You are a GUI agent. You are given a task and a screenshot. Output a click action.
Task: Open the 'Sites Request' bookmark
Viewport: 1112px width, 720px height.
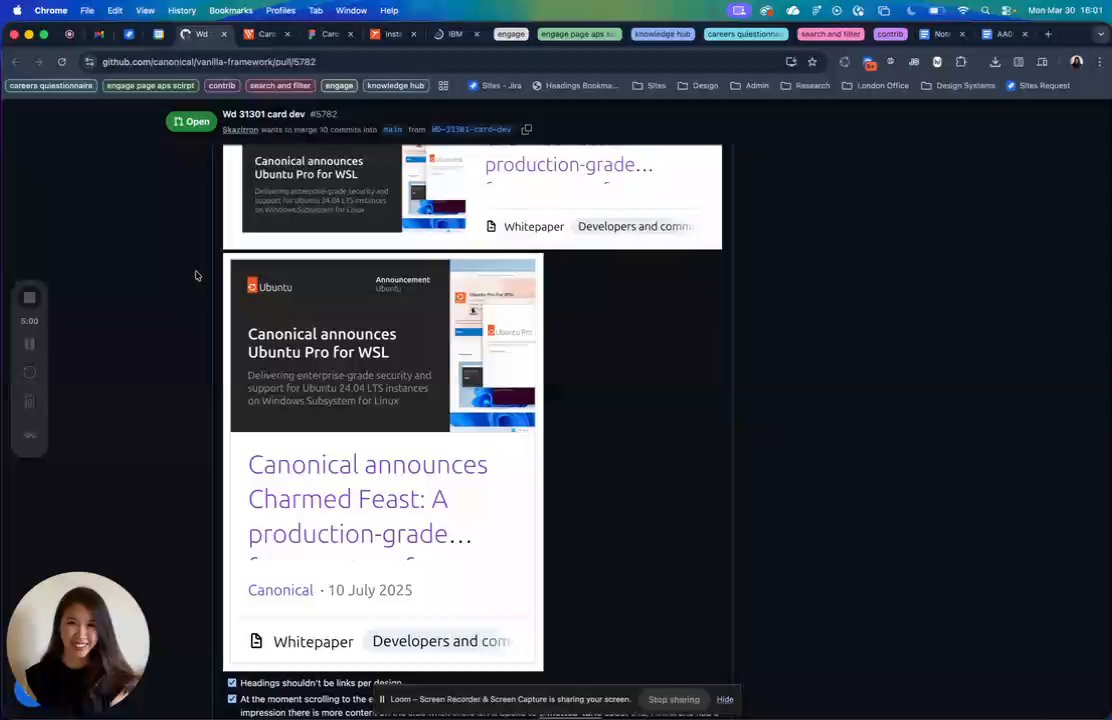1038,86
